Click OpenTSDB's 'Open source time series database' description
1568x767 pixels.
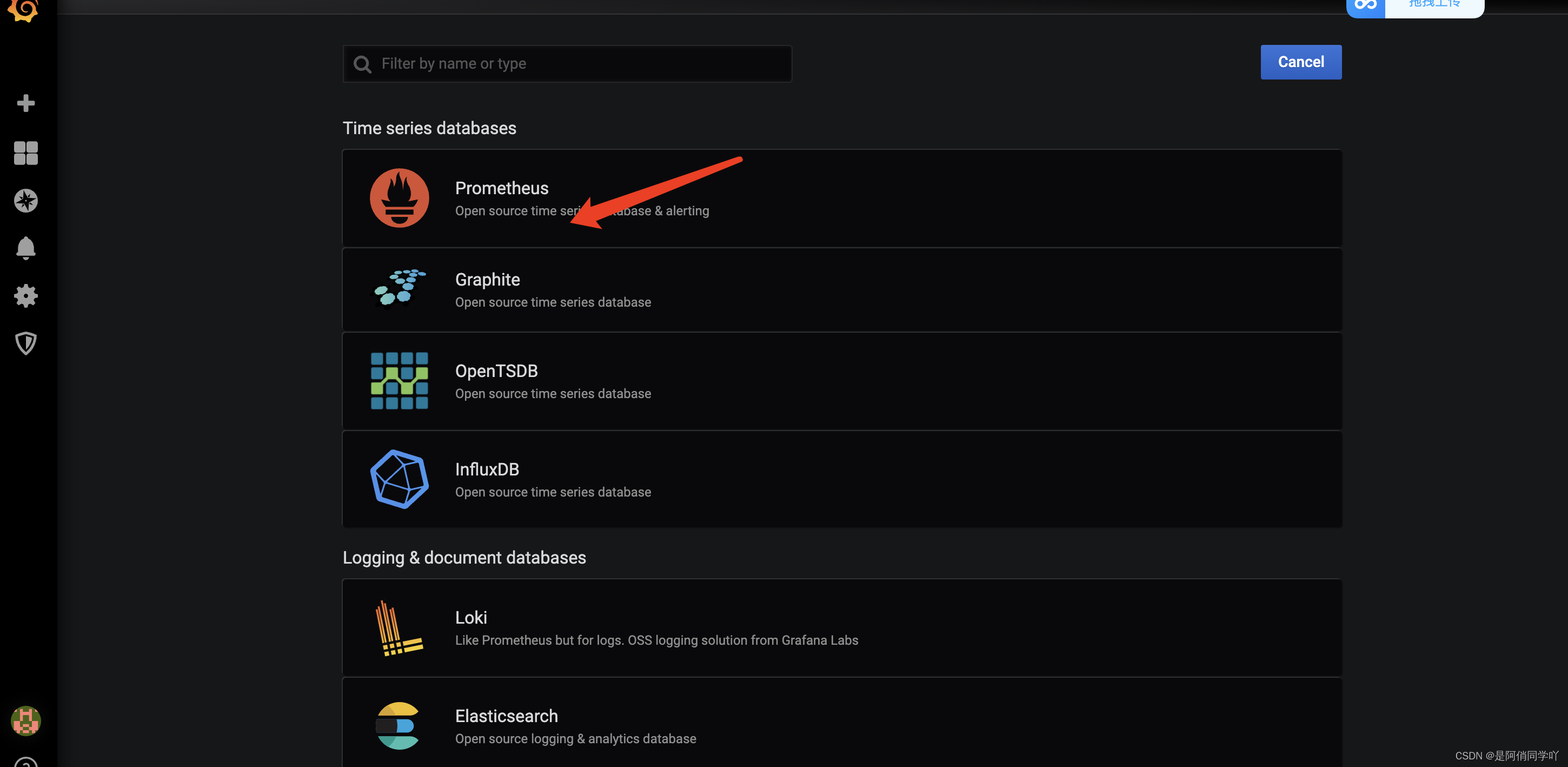(x=553, y=393)
